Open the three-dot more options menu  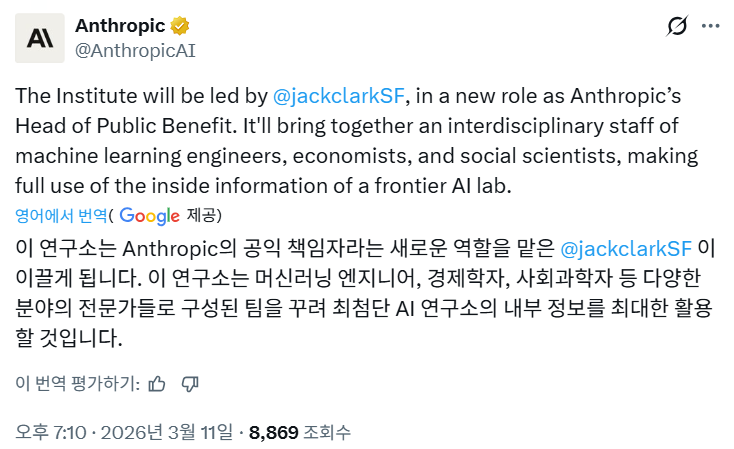coord(710,26)
